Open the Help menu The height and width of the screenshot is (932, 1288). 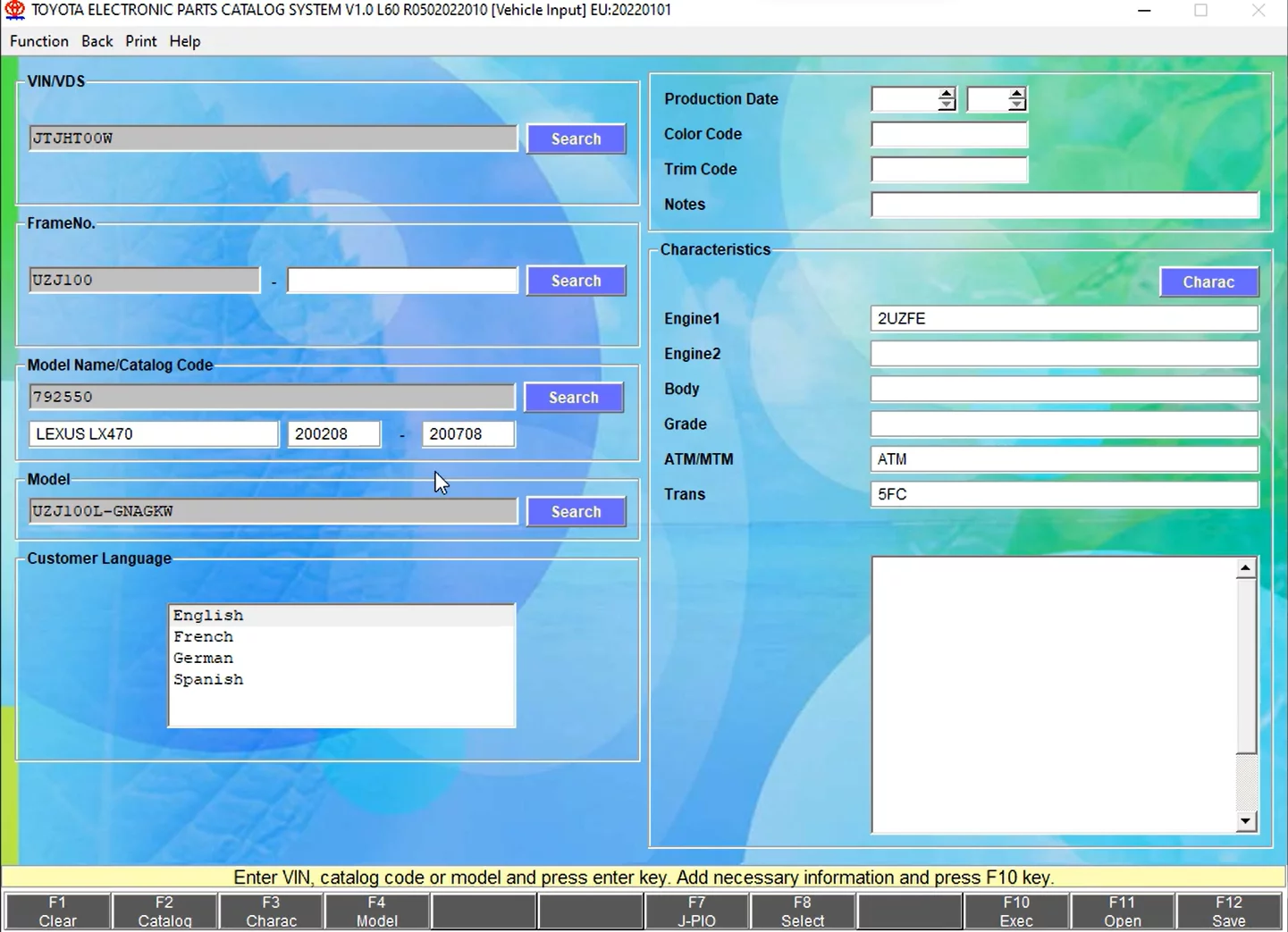pos(184,41)
